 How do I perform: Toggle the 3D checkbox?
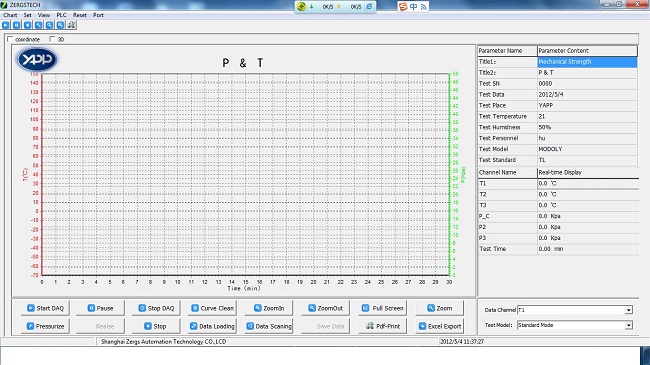[x=52, y=39]
